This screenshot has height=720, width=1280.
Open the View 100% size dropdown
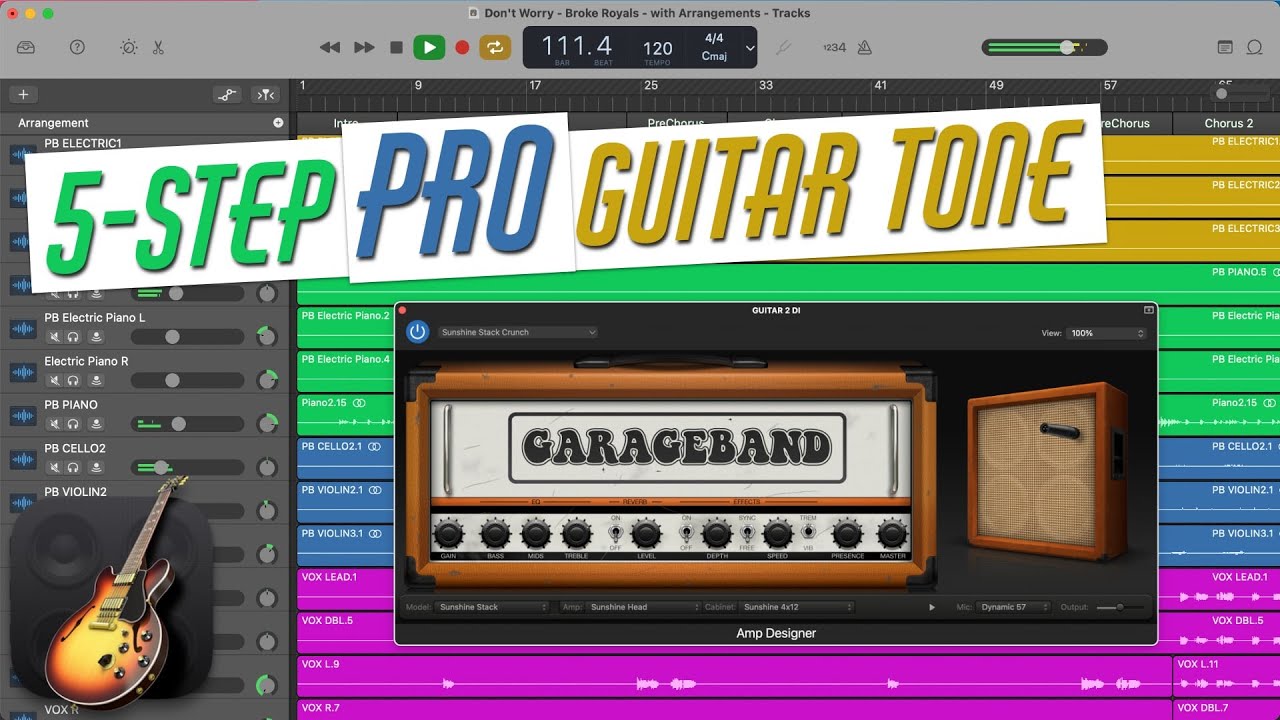point(1106,333)
